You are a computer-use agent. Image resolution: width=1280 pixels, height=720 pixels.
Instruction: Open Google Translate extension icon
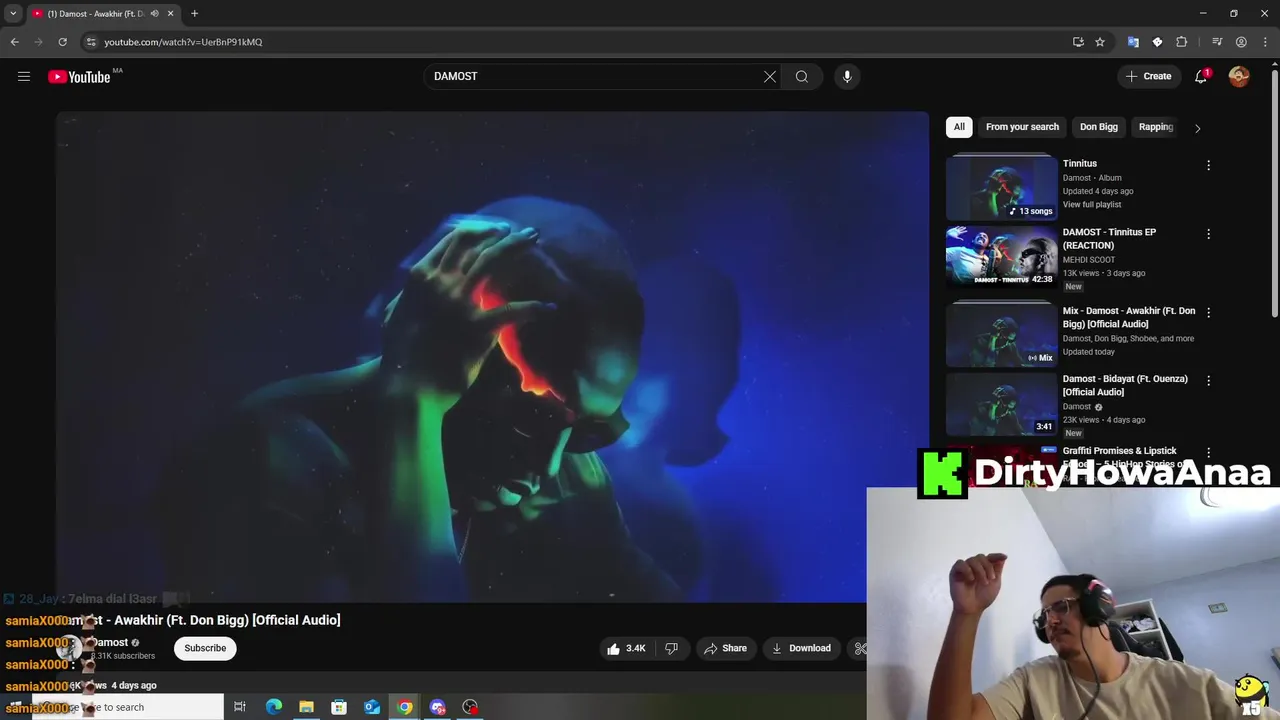click(1133, 42)
